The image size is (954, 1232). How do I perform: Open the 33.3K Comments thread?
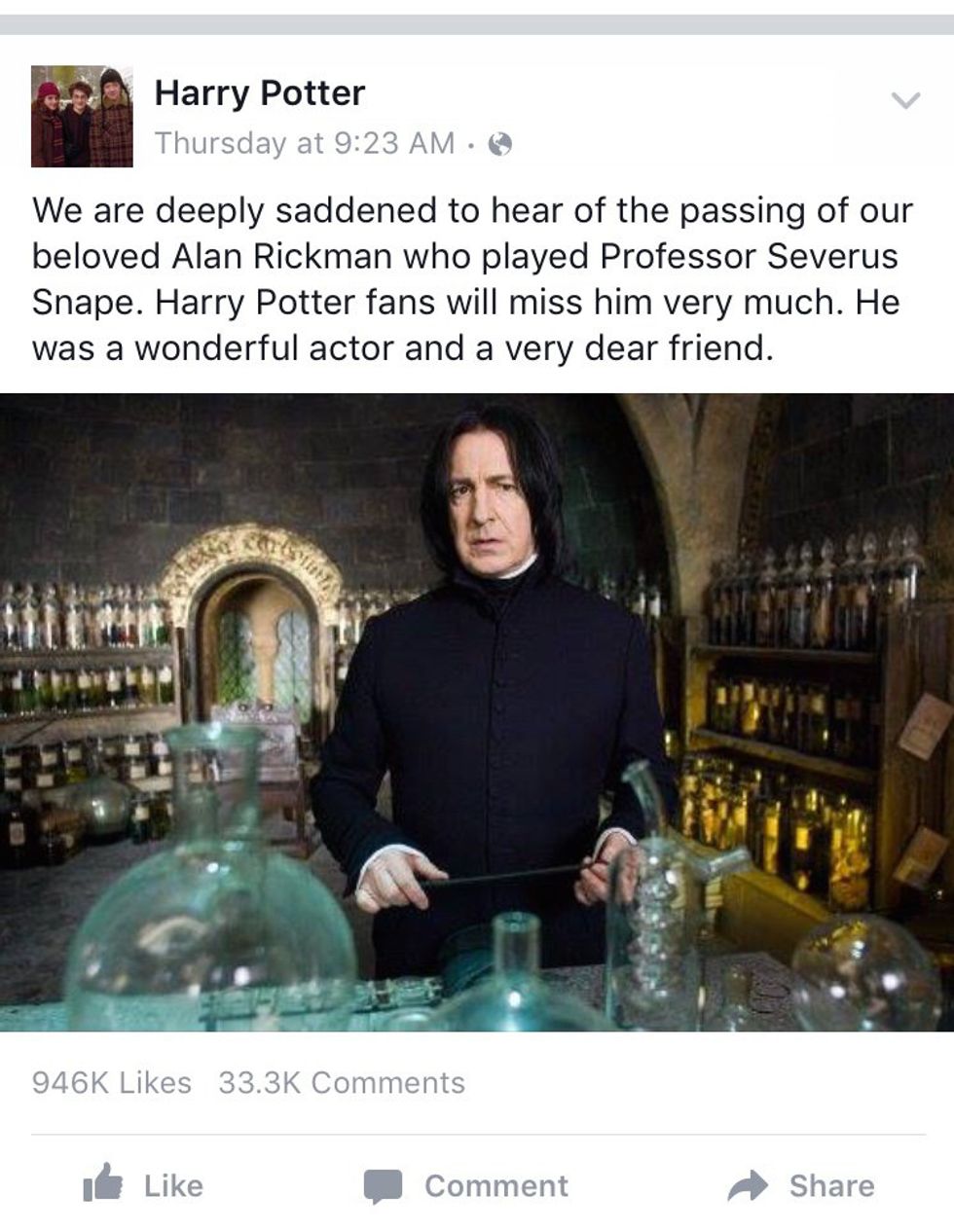(342, 1082)
